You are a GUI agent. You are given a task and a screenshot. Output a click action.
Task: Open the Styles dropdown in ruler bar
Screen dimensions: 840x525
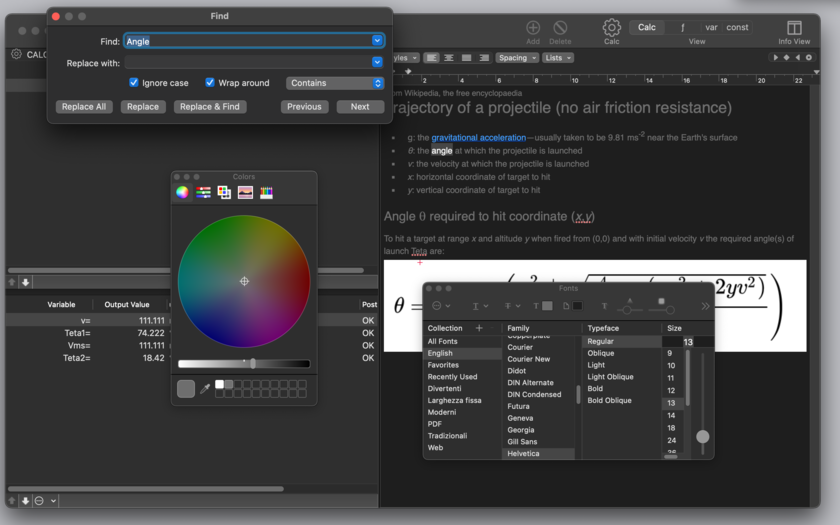pos(406,58)
